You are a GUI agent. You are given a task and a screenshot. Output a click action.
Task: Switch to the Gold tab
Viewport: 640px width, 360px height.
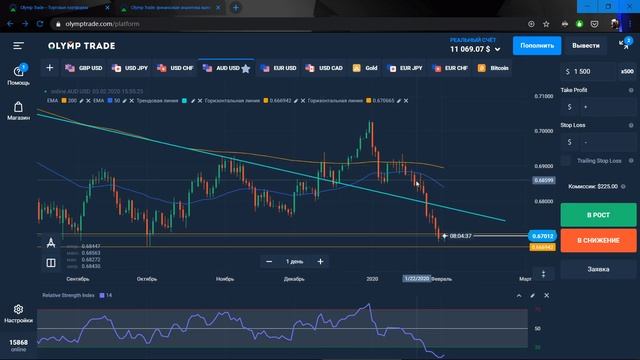point(365,68)
